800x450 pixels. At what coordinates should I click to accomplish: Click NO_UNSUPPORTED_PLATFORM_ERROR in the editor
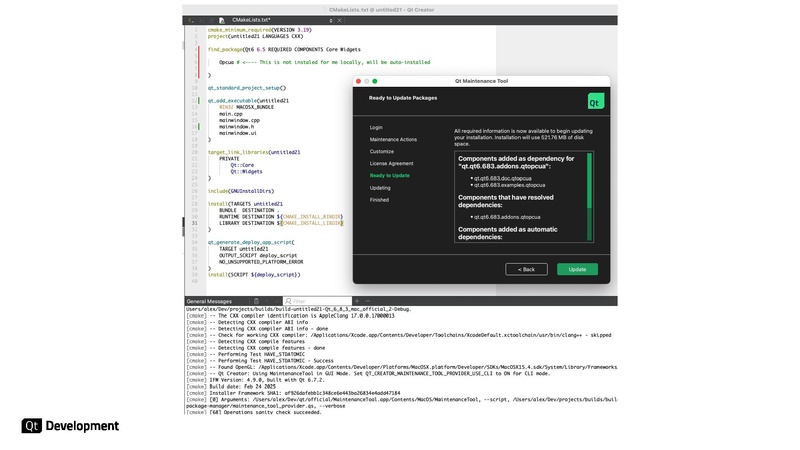(261, 262)
